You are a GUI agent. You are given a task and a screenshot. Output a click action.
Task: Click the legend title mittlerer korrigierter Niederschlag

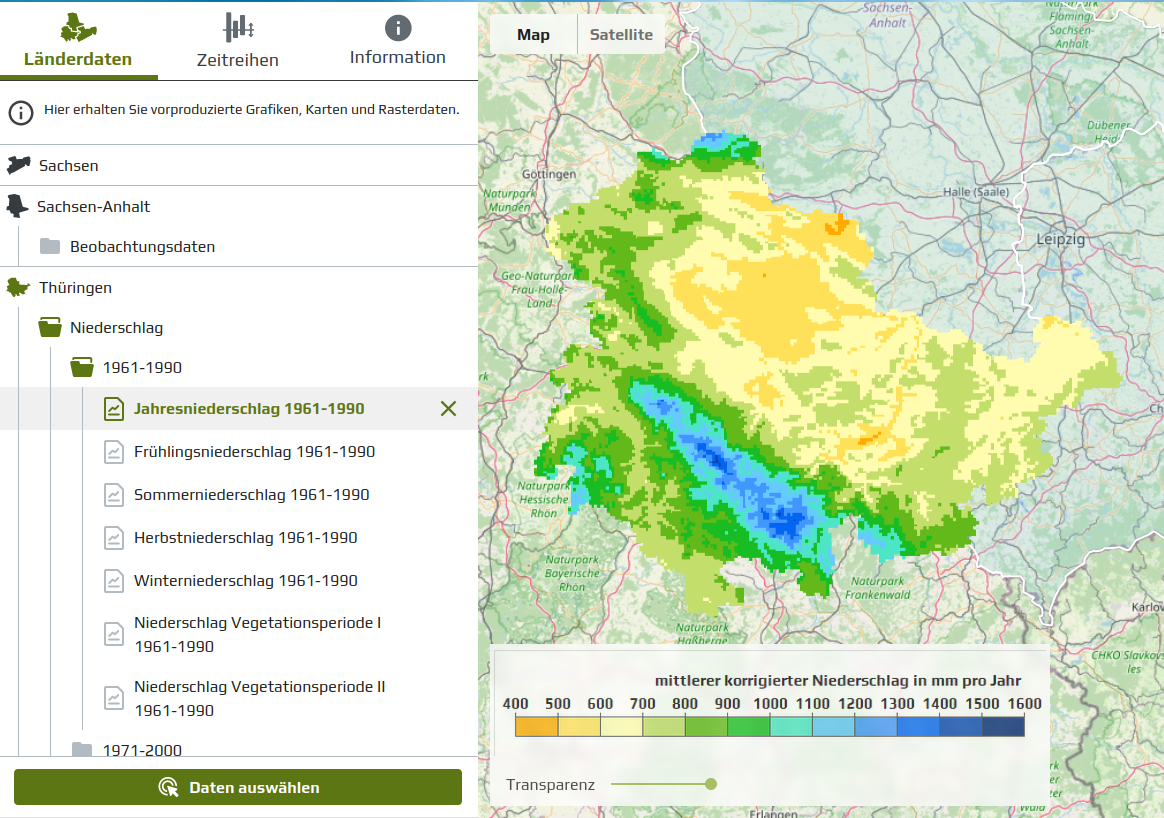coord(838,681)
